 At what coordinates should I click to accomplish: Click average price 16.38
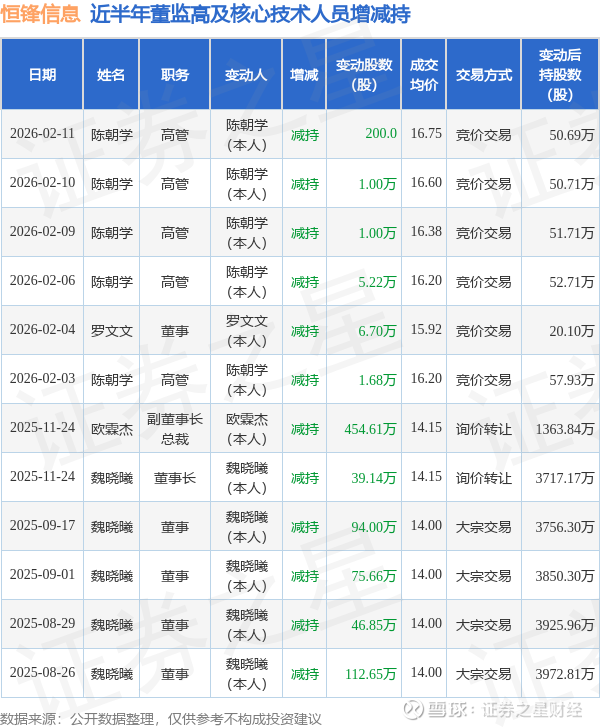[x=426, y=232]
